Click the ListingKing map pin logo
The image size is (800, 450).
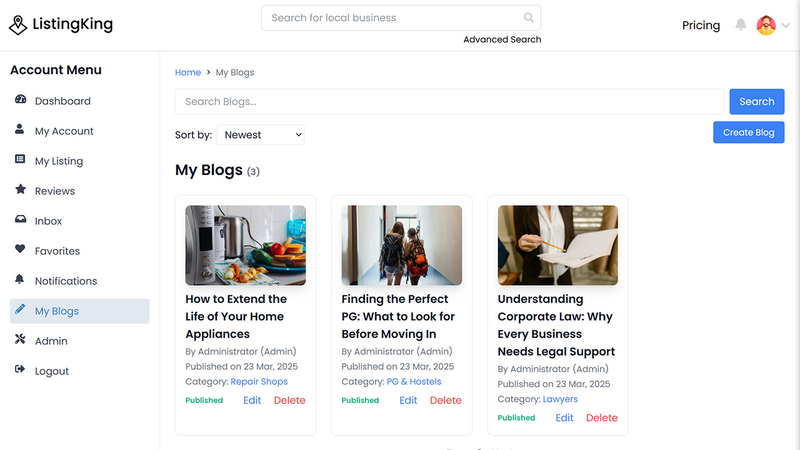(18, 25)
